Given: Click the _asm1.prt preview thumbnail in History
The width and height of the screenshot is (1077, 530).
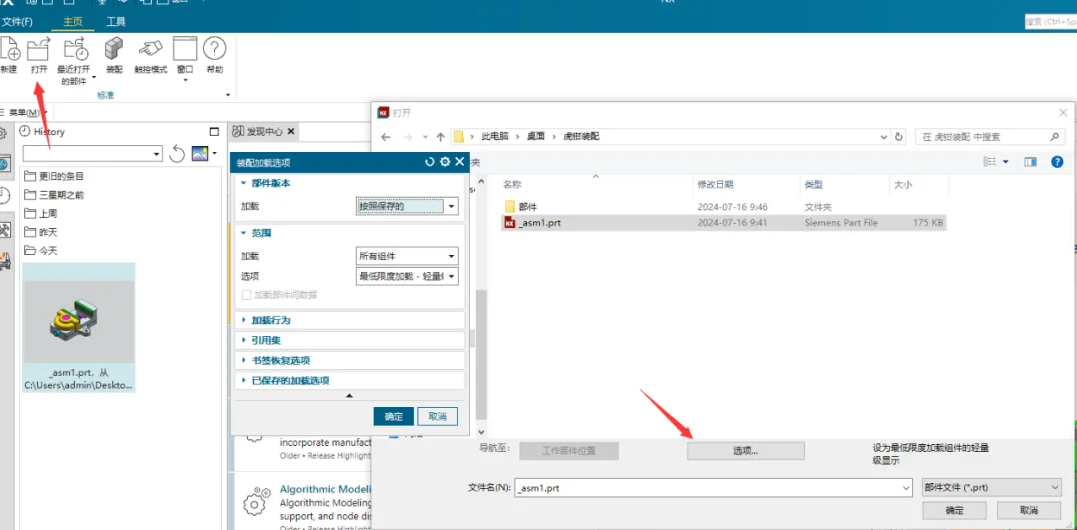Looking at the screenshot, I should coord(78,320).
